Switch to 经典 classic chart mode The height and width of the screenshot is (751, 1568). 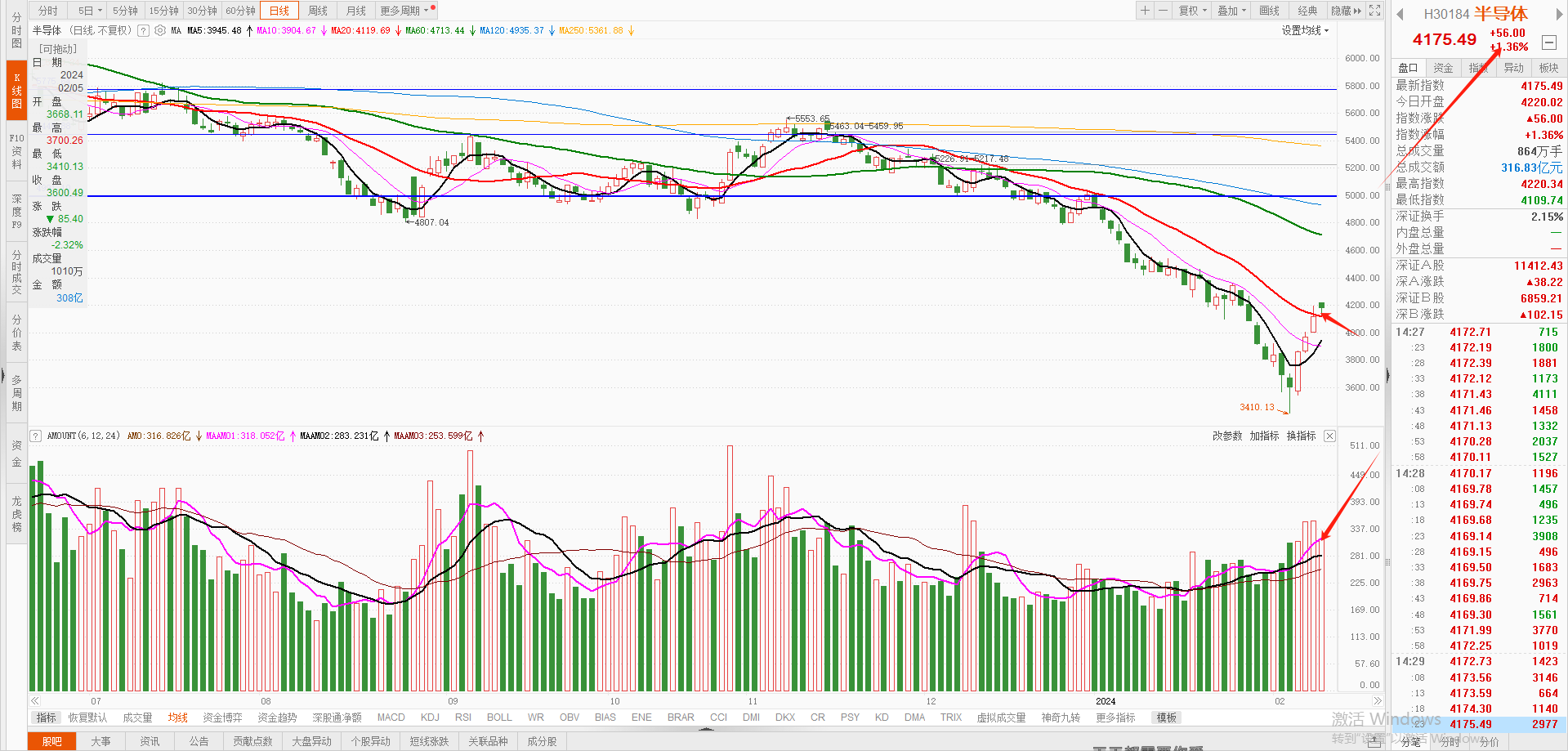[1307, 11]
